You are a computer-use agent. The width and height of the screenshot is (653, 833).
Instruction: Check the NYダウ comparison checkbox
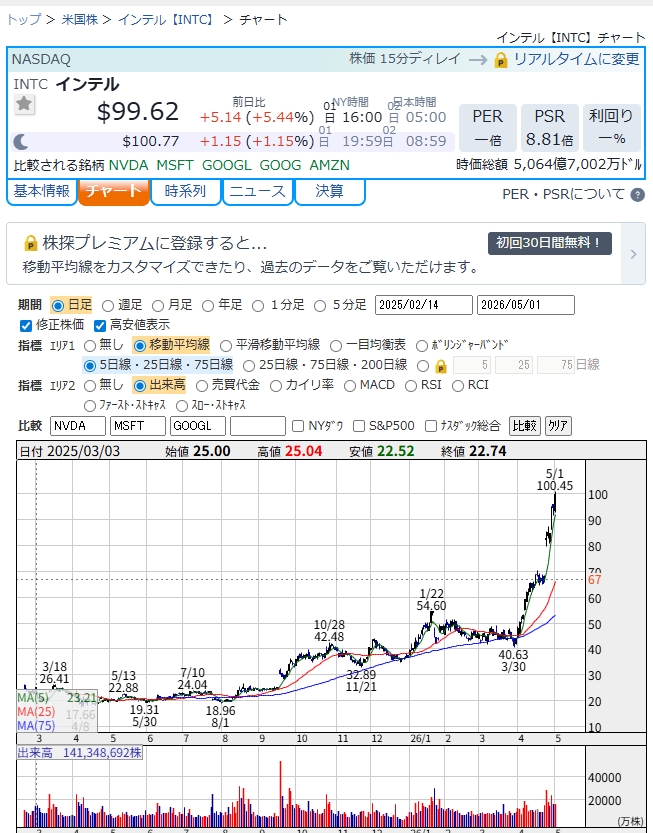298,426
